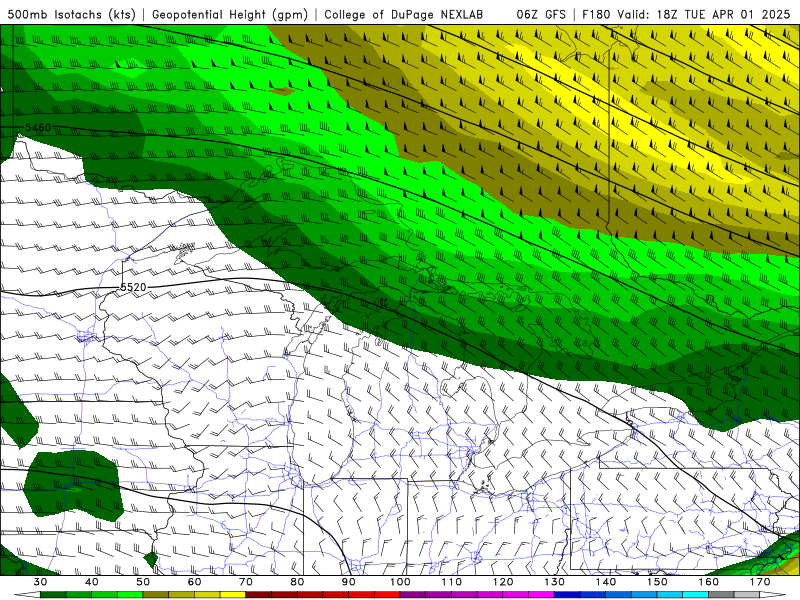Click the 80 value on the color scale
Viewport: 800px width, 600px height.
pyautogui.click(x=297, y=582)
